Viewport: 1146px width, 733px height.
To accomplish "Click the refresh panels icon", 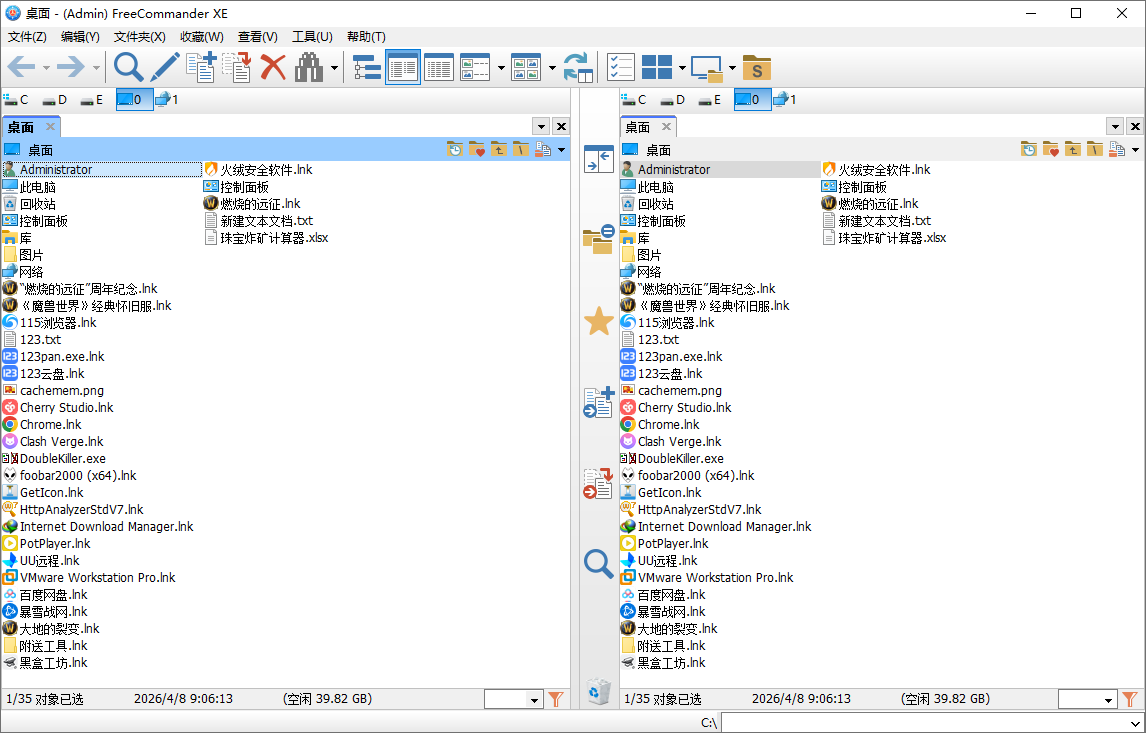I will pos(578,67).
